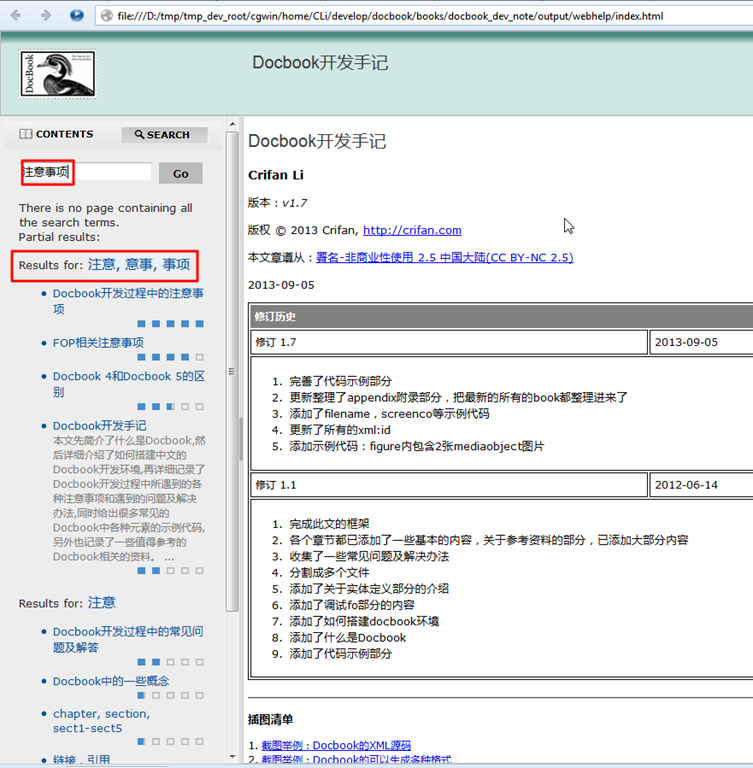Click the search text input field
Viewport: 753px width, 768px height.
(x=86, y=172)
